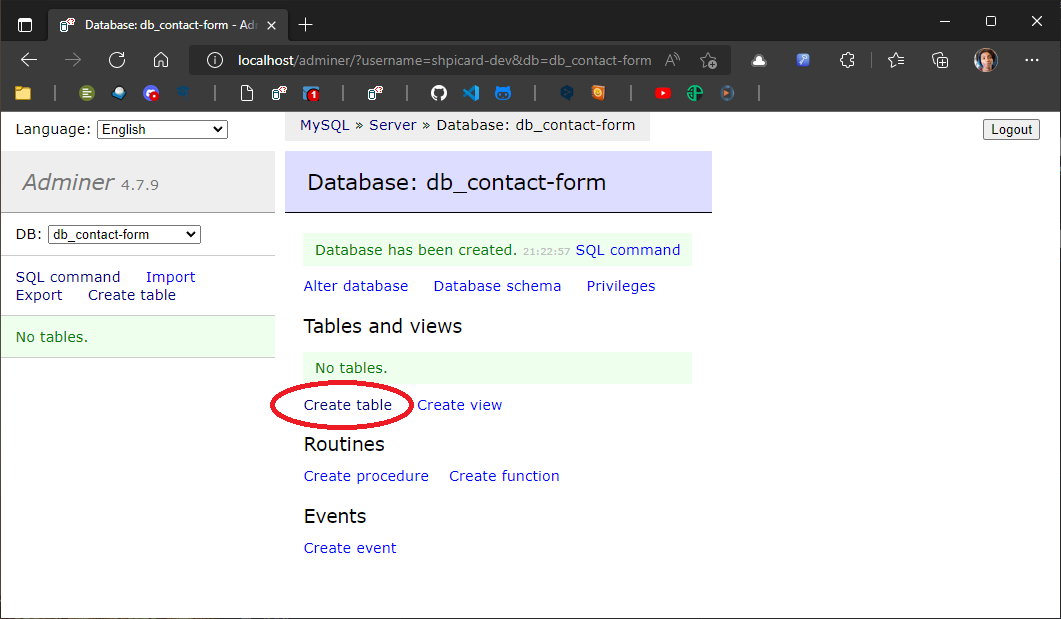
Task: Open the user profile avatar
Action: point(985,60)
